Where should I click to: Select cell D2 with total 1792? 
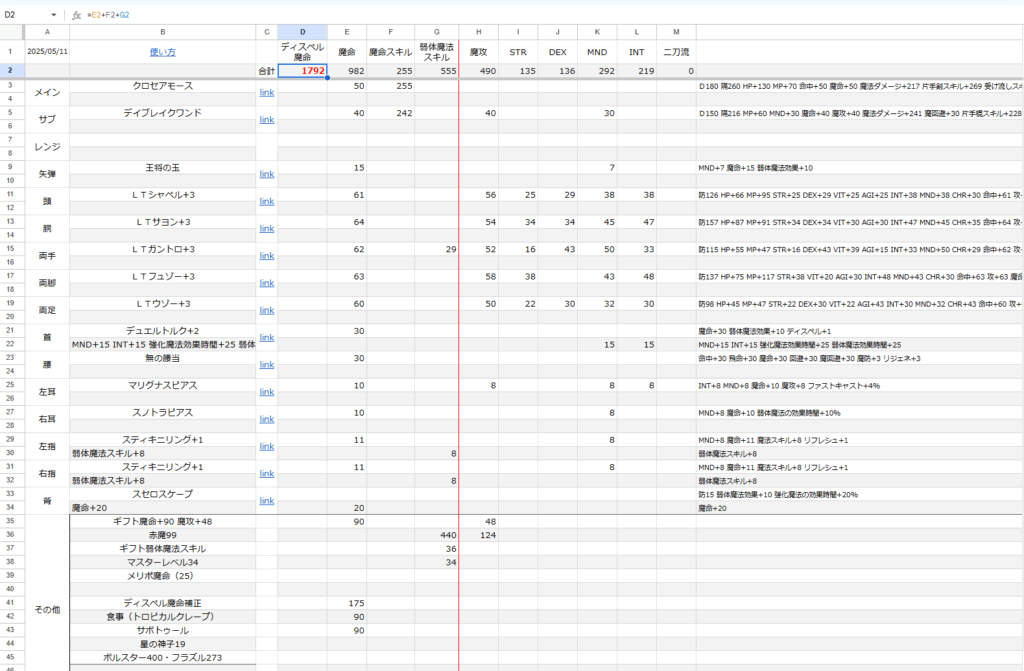tap(302, 71)
